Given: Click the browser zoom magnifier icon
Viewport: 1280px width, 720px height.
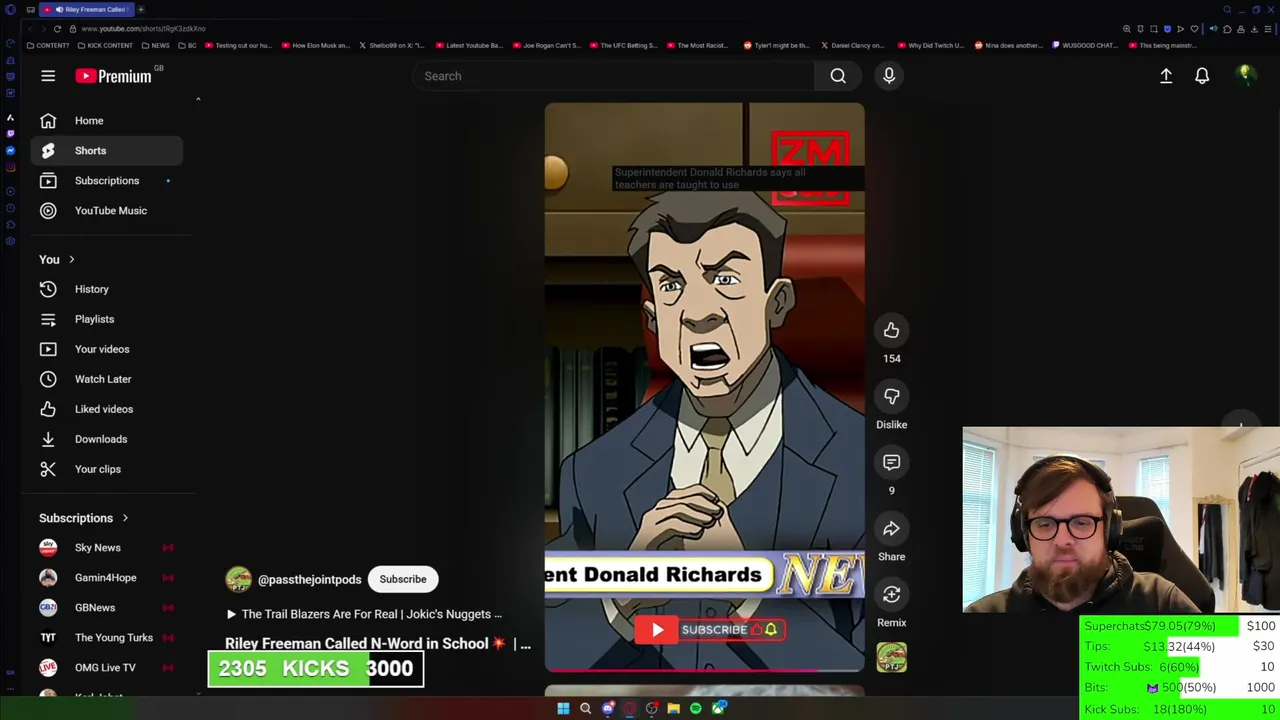Looking at the screenshot, I should [1127, 29].
